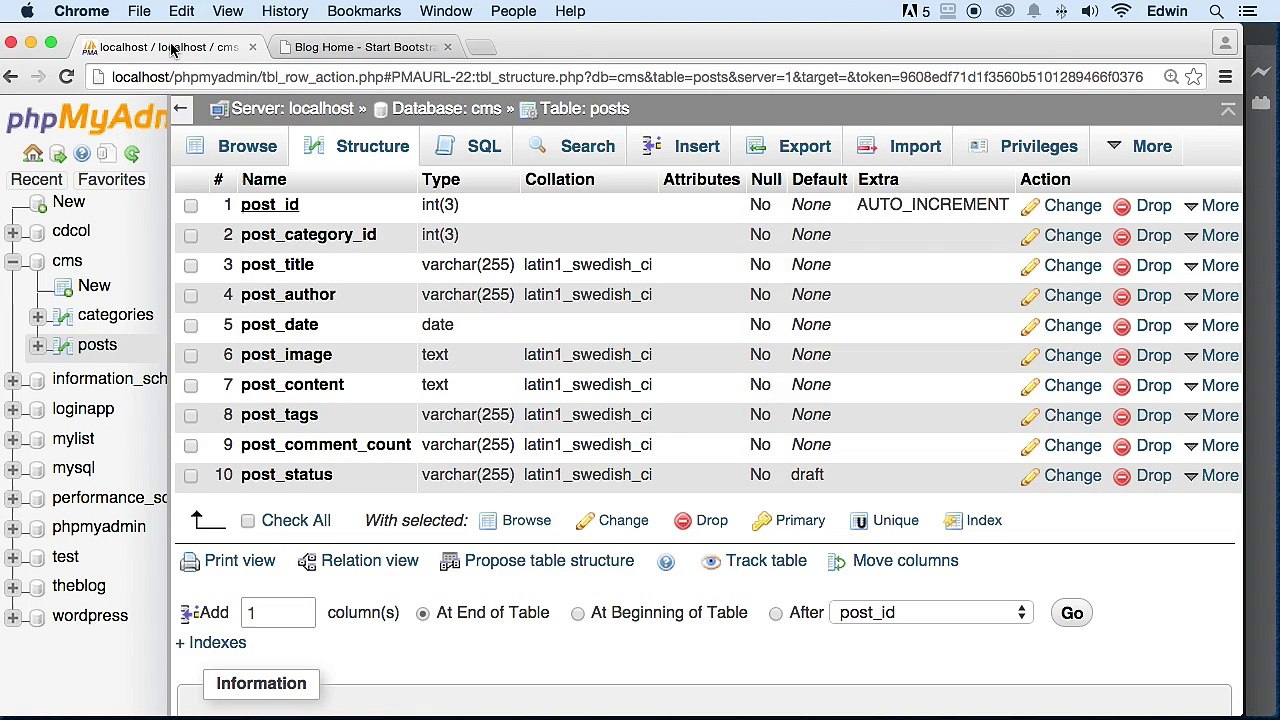The height and width of the screenshot is (720, 1280).
Task: Click the collapse navigation arrow icon
Action: [180, 108]
